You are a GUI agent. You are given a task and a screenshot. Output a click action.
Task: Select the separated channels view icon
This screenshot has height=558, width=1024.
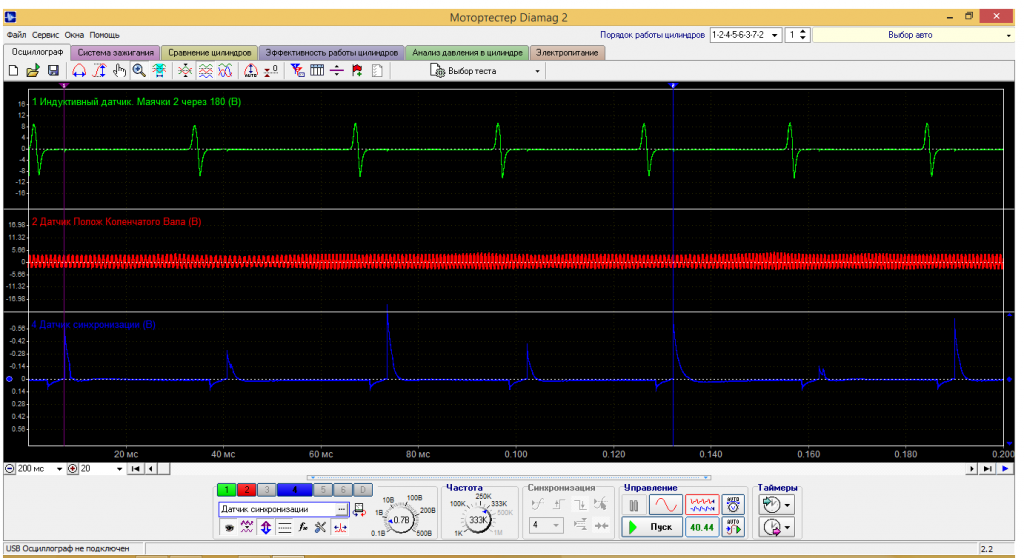[x=206, y=71]
